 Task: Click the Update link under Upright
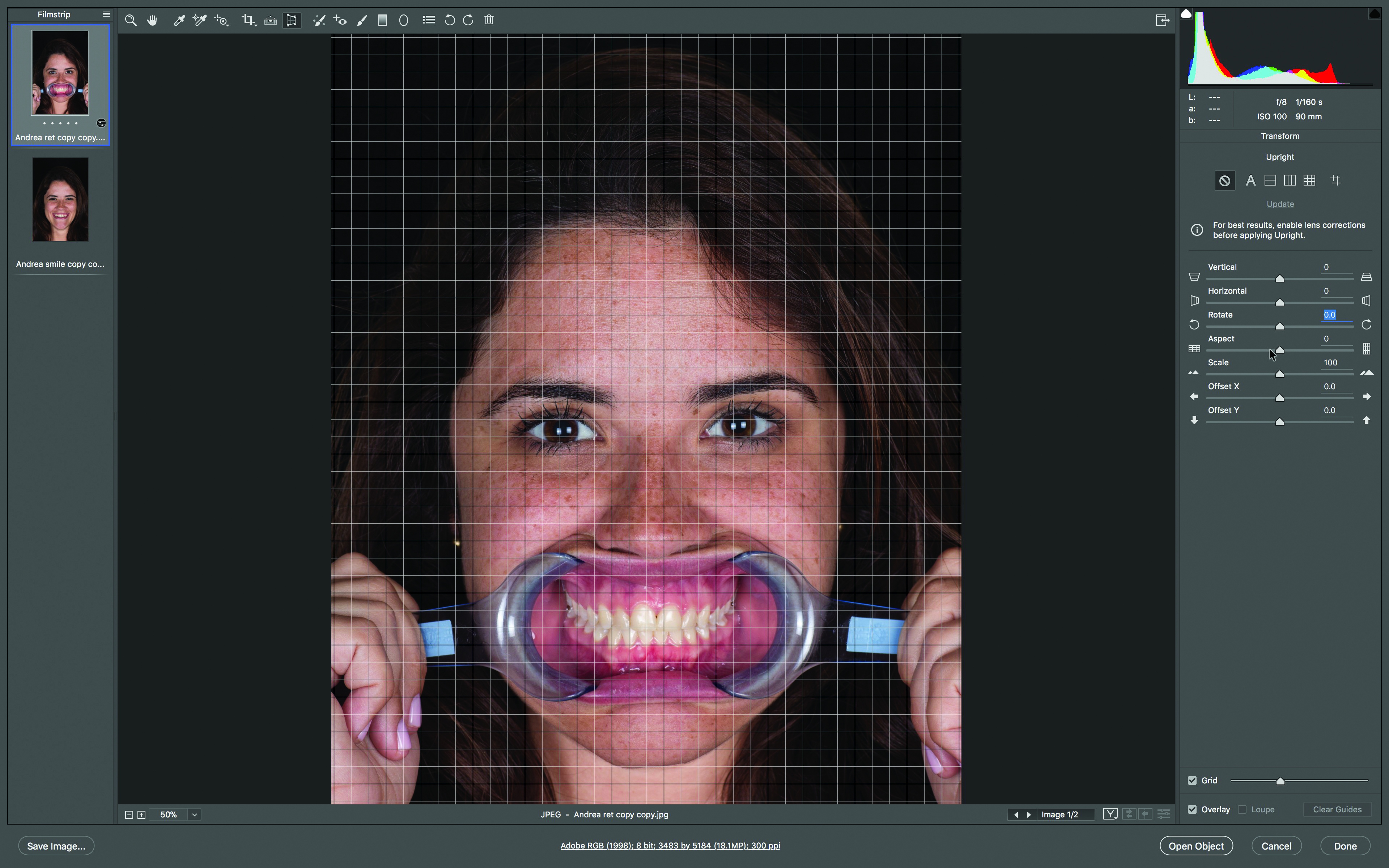1280,204
